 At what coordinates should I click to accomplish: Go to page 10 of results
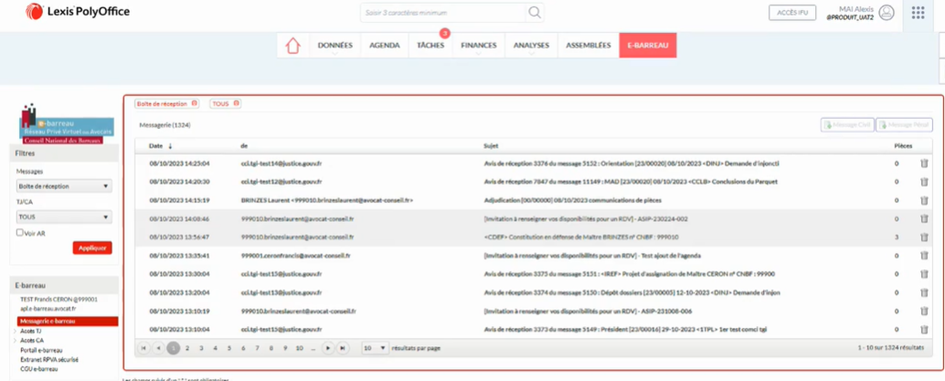click(x=299, y=348)
